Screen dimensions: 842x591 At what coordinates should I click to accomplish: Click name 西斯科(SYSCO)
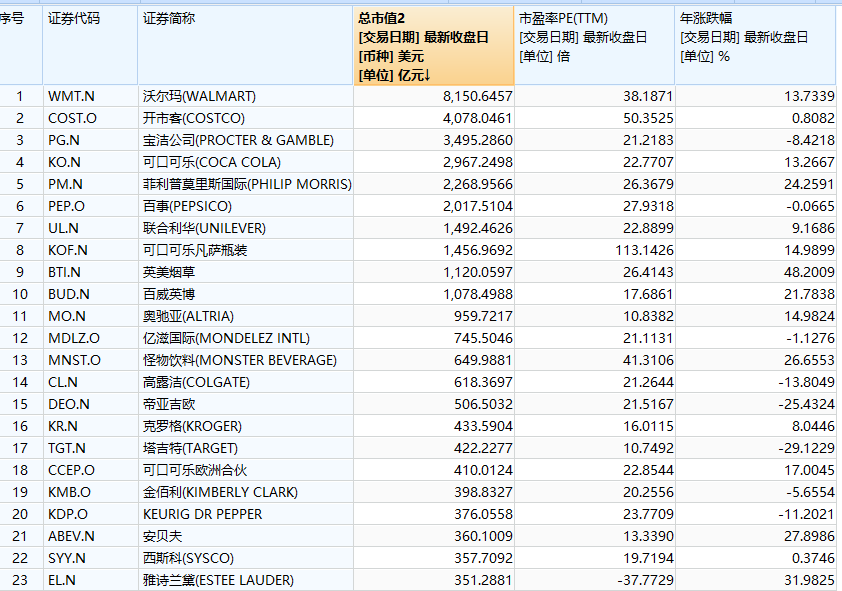click(x=188, y=559)
